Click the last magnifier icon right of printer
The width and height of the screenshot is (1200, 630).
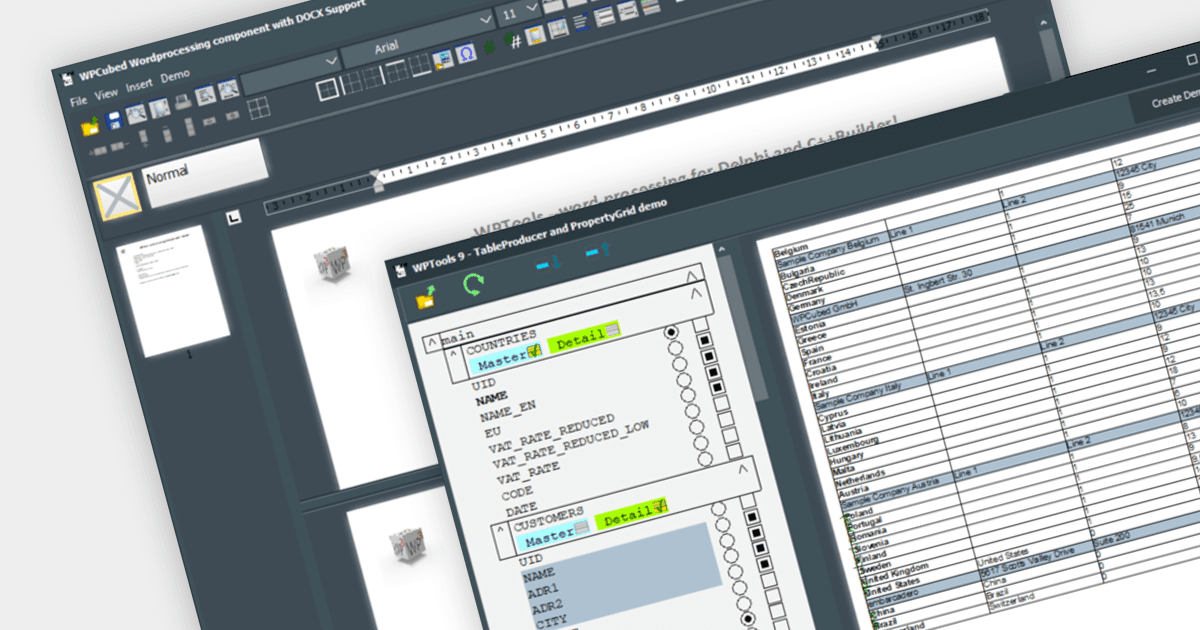point(229,89)
